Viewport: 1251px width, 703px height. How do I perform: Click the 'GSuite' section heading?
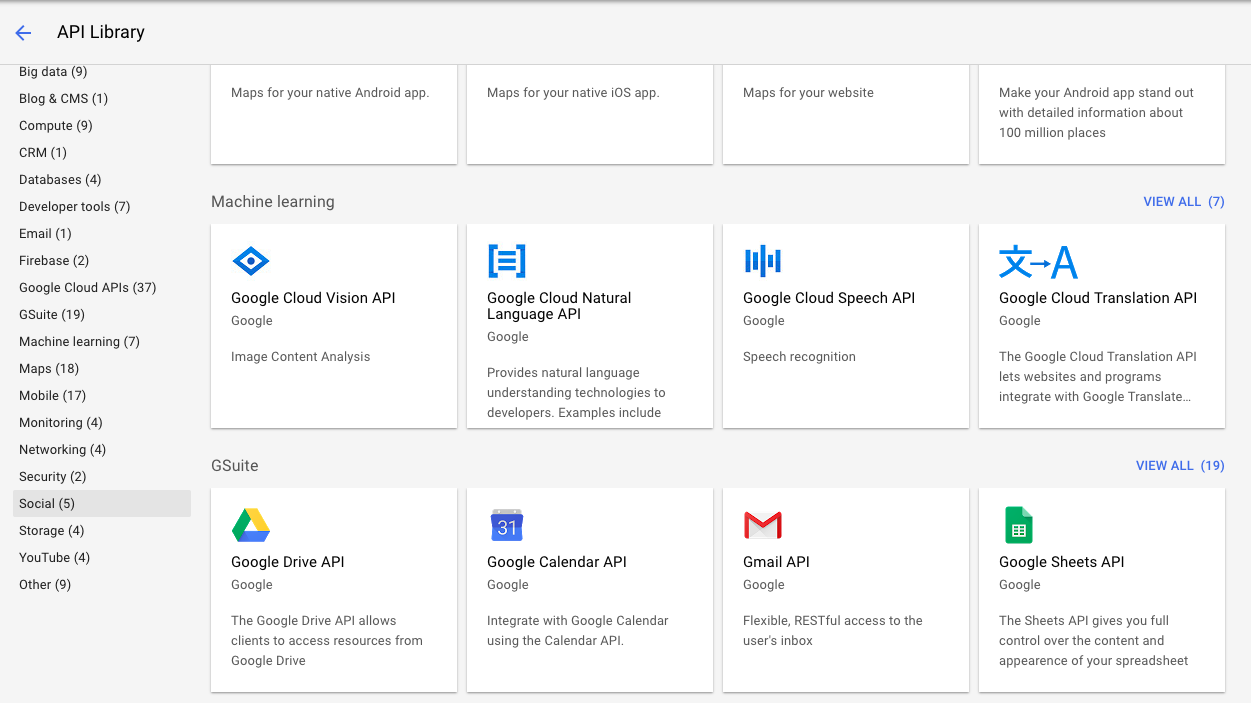pyautogui.click(x=235, y=466)
